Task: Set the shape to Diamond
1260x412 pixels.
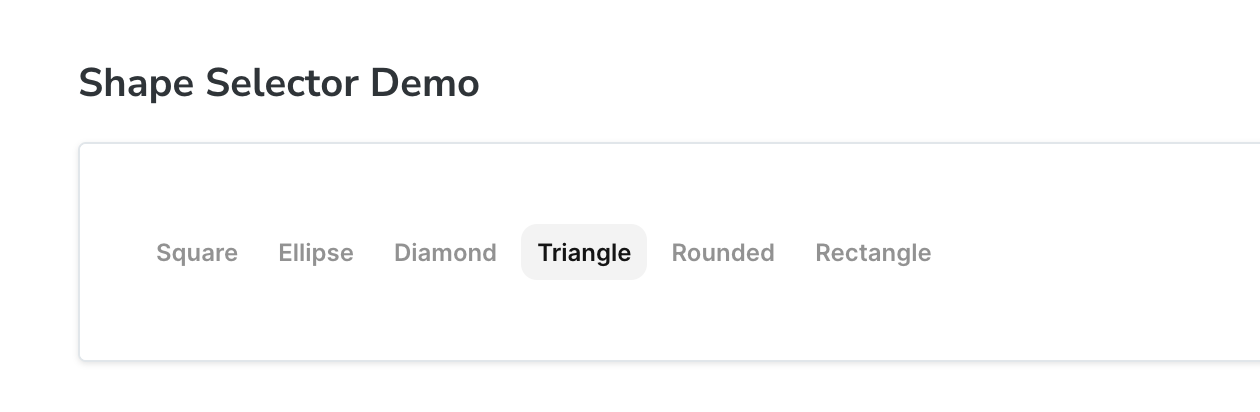Action: [x=445, y=253]
